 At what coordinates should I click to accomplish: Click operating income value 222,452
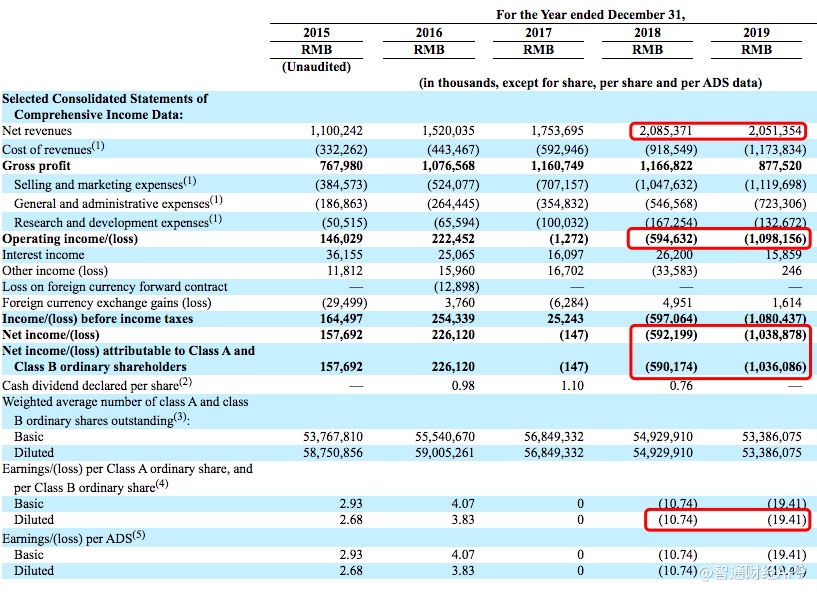point(453,239)
